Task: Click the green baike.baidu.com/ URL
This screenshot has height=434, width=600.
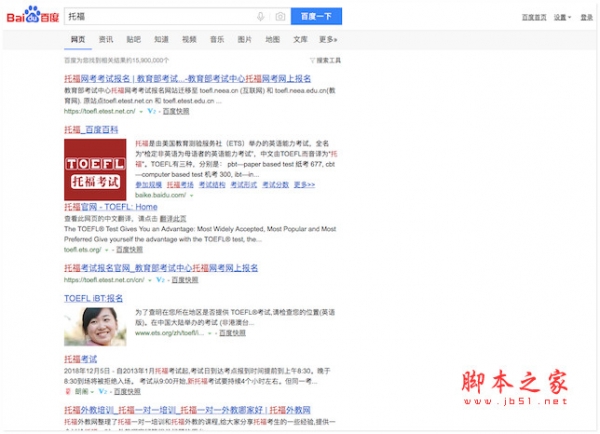Action: [161, 195]
